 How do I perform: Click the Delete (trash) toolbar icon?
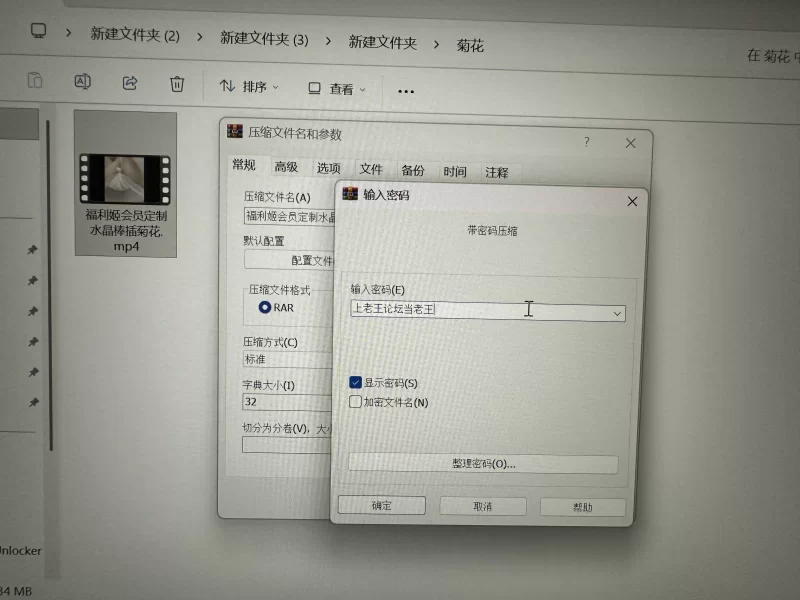[178, 84]
